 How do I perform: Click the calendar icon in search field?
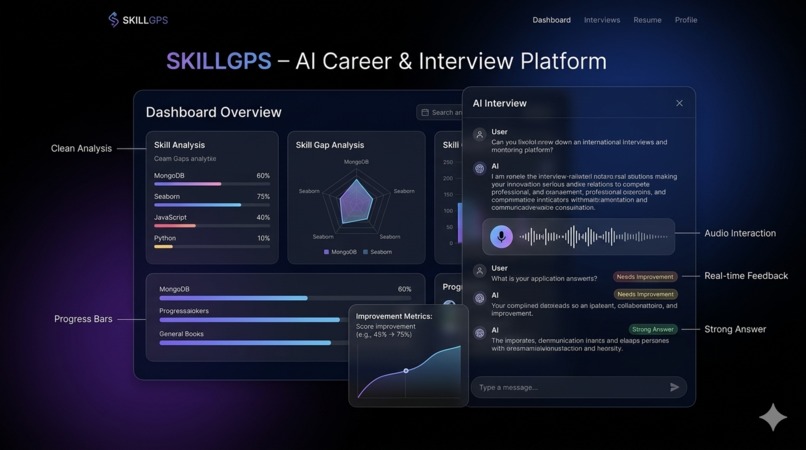point(425,113)
